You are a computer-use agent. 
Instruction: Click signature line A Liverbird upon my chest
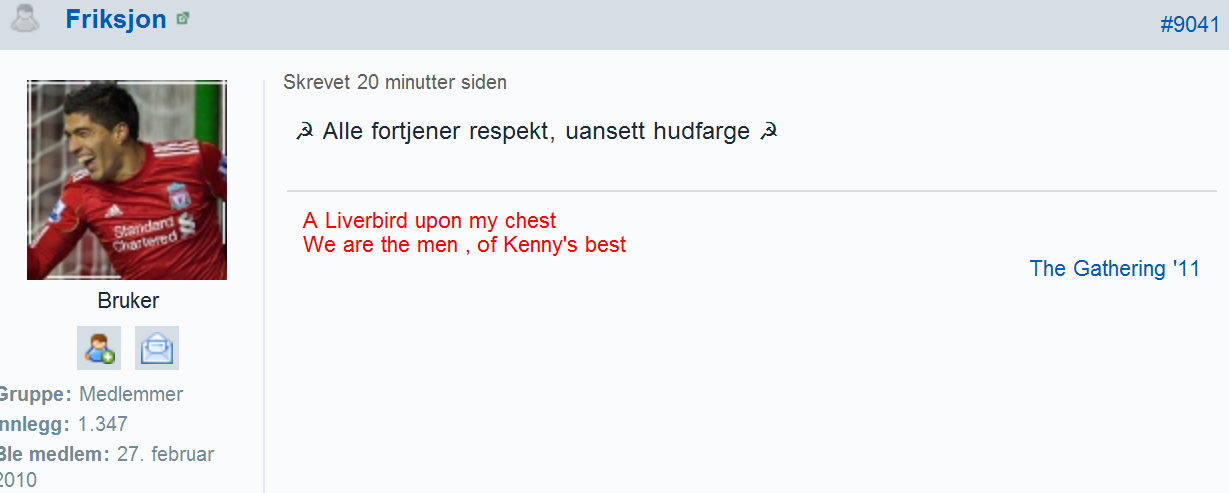[x=429, y=220]
